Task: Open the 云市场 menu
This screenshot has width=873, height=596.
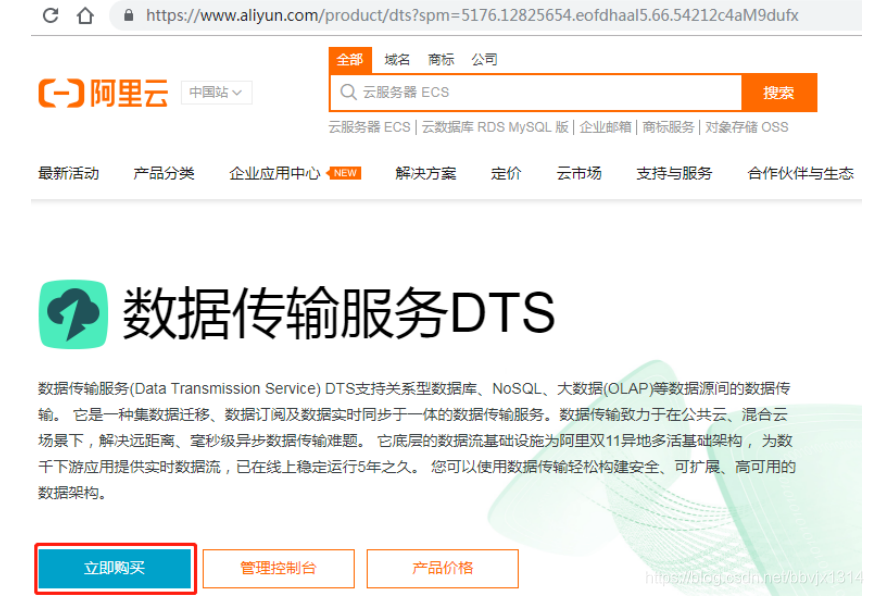Action: coord(579,174)
